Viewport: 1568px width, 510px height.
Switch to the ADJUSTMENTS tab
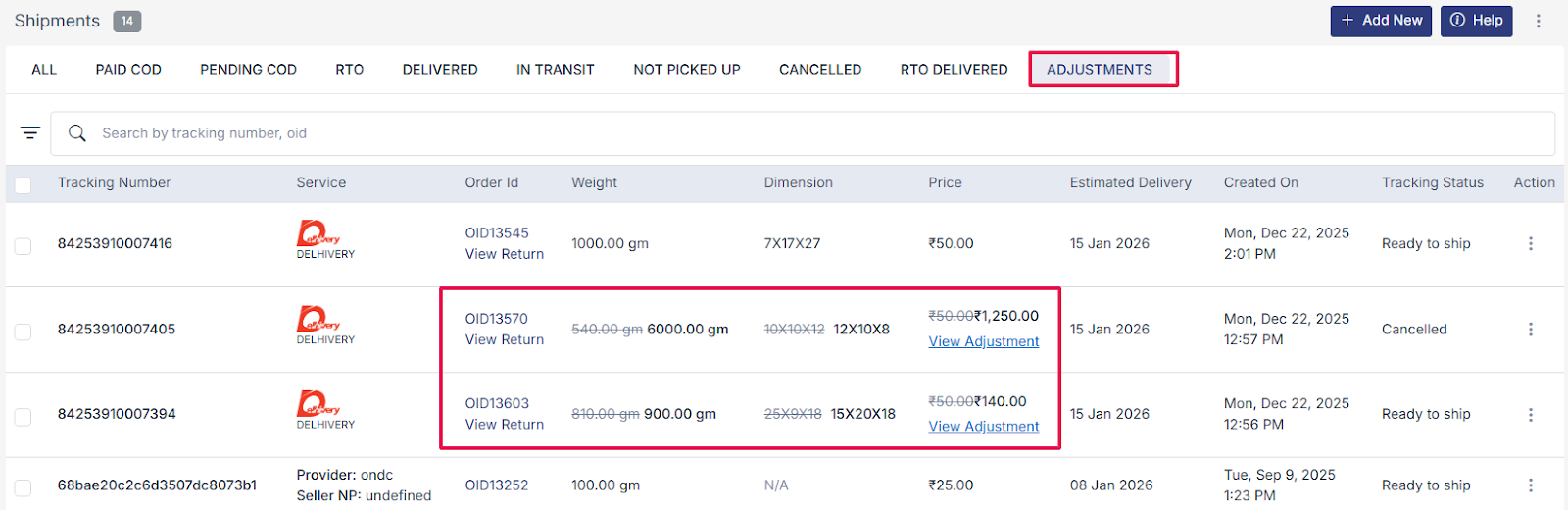(1099, 70)
